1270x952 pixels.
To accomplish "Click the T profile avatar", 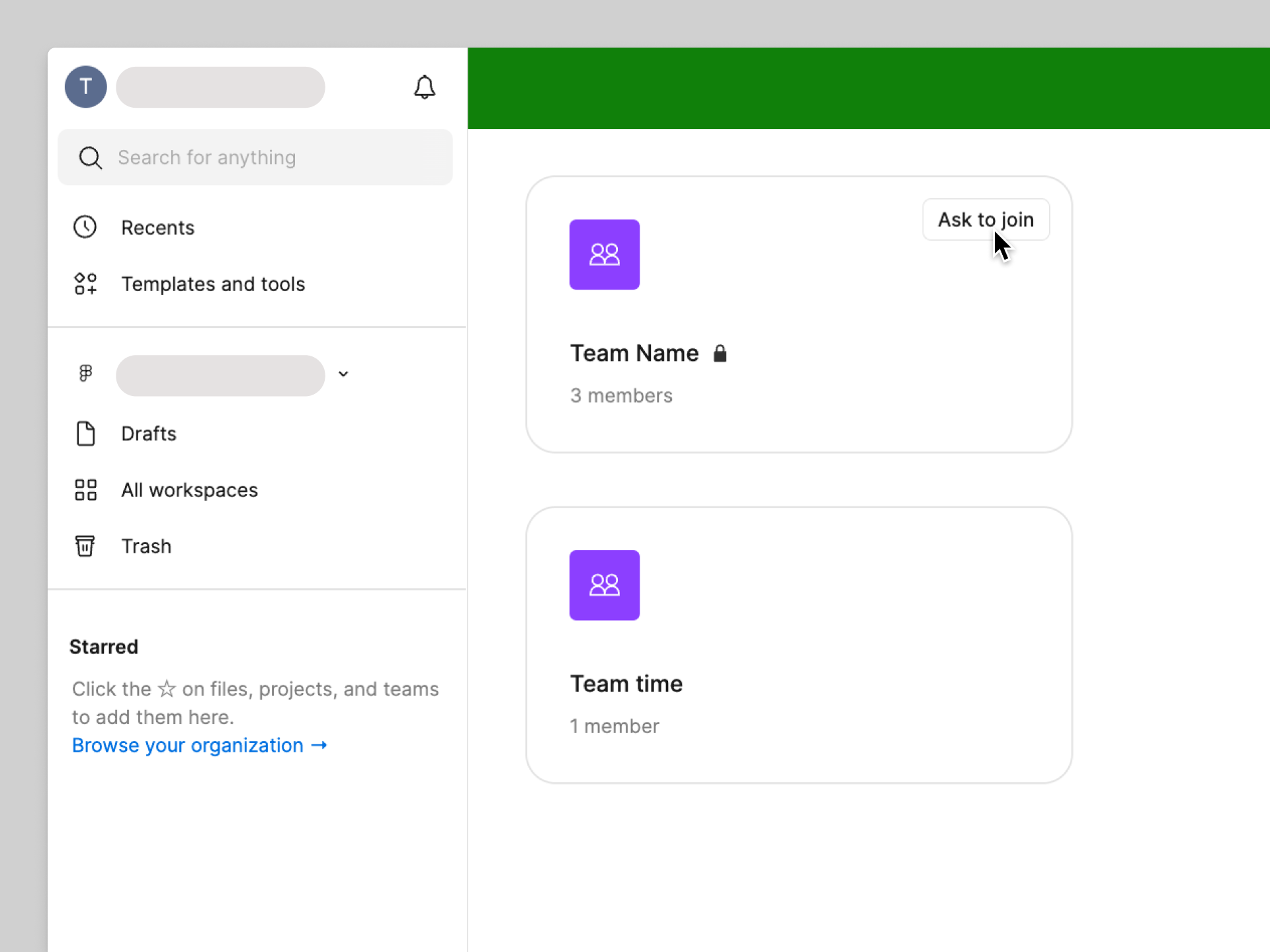I will 85,87.
